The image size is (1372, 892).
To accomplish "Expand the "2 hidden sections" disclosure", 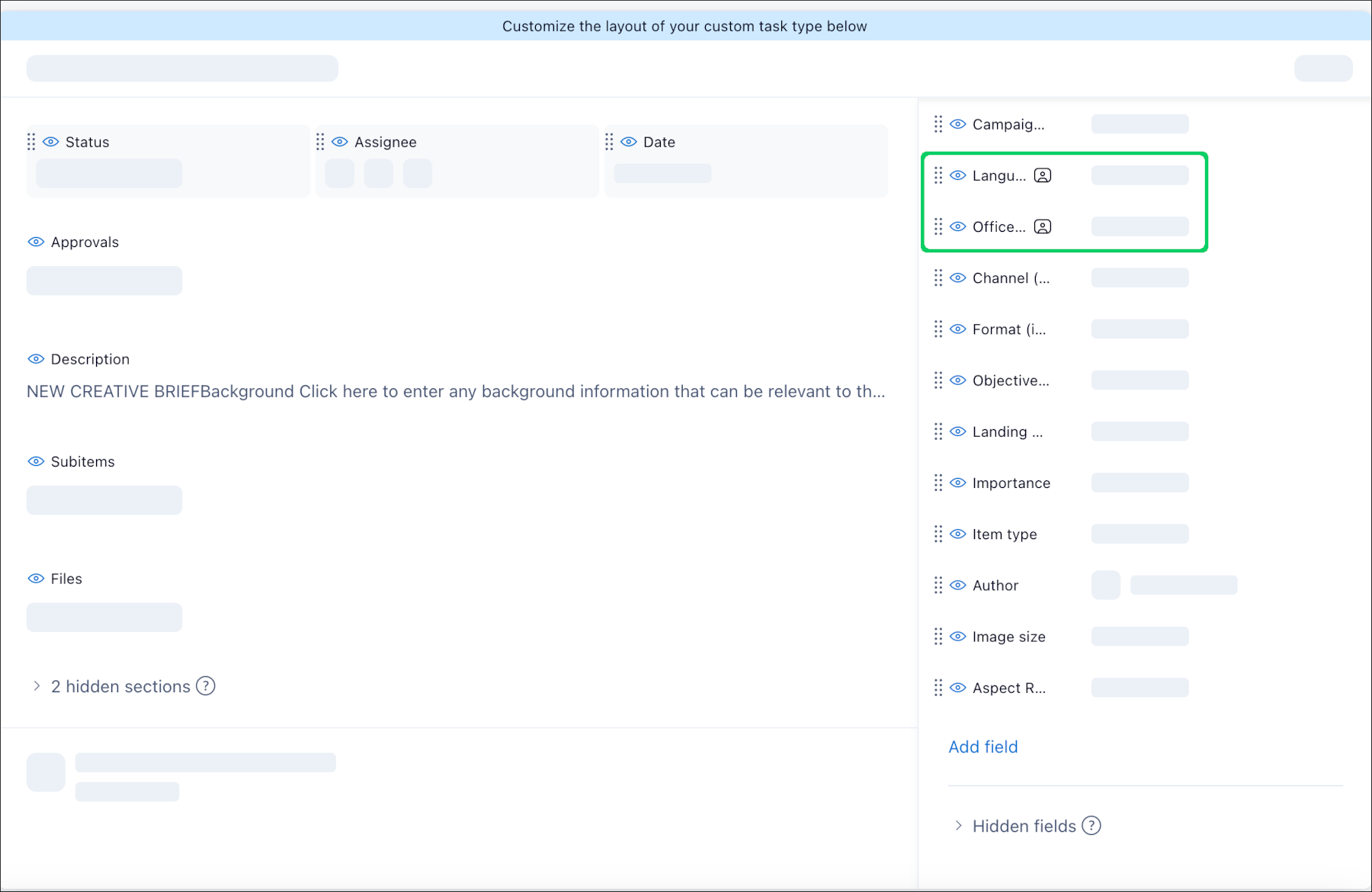I will click(x=36, y=686).
